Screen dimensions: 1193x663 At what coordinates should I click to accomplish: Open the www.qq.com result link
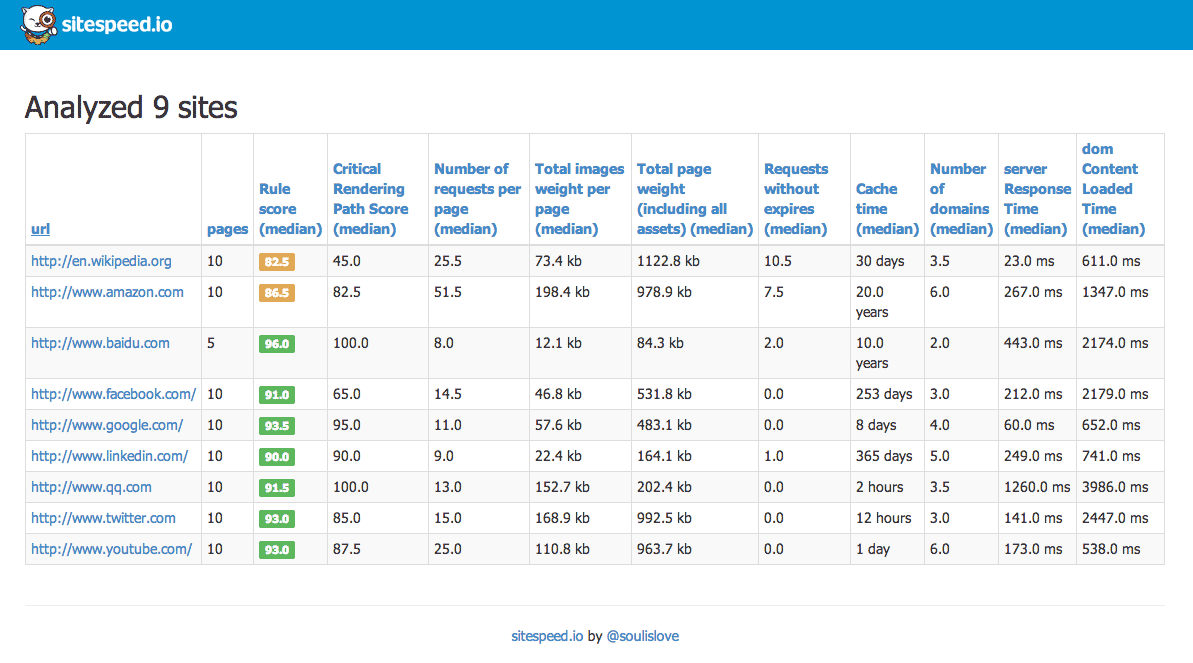click(91, 487)
